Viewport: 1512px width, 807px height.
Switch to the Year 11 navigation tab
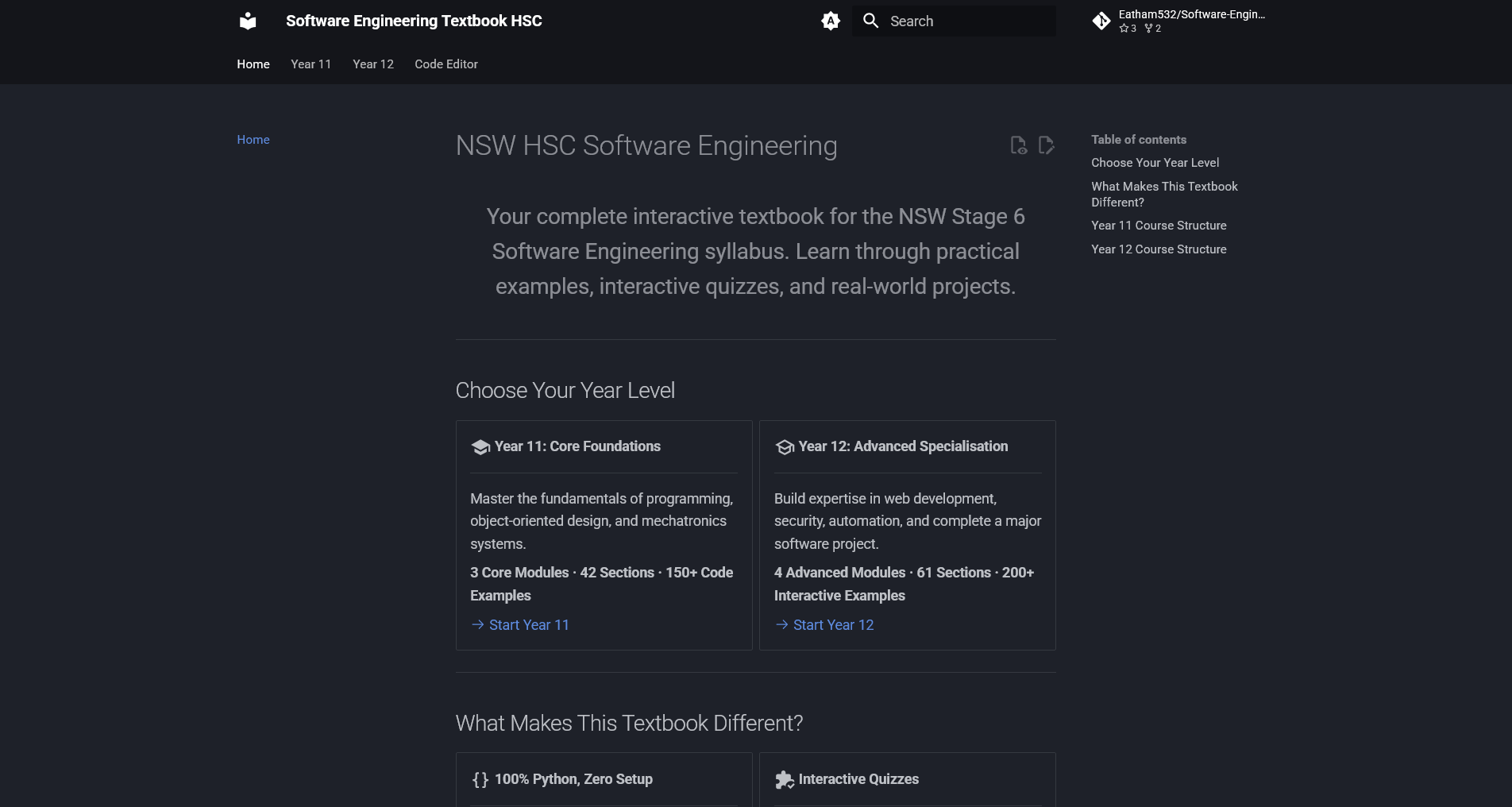coord(310,64)
